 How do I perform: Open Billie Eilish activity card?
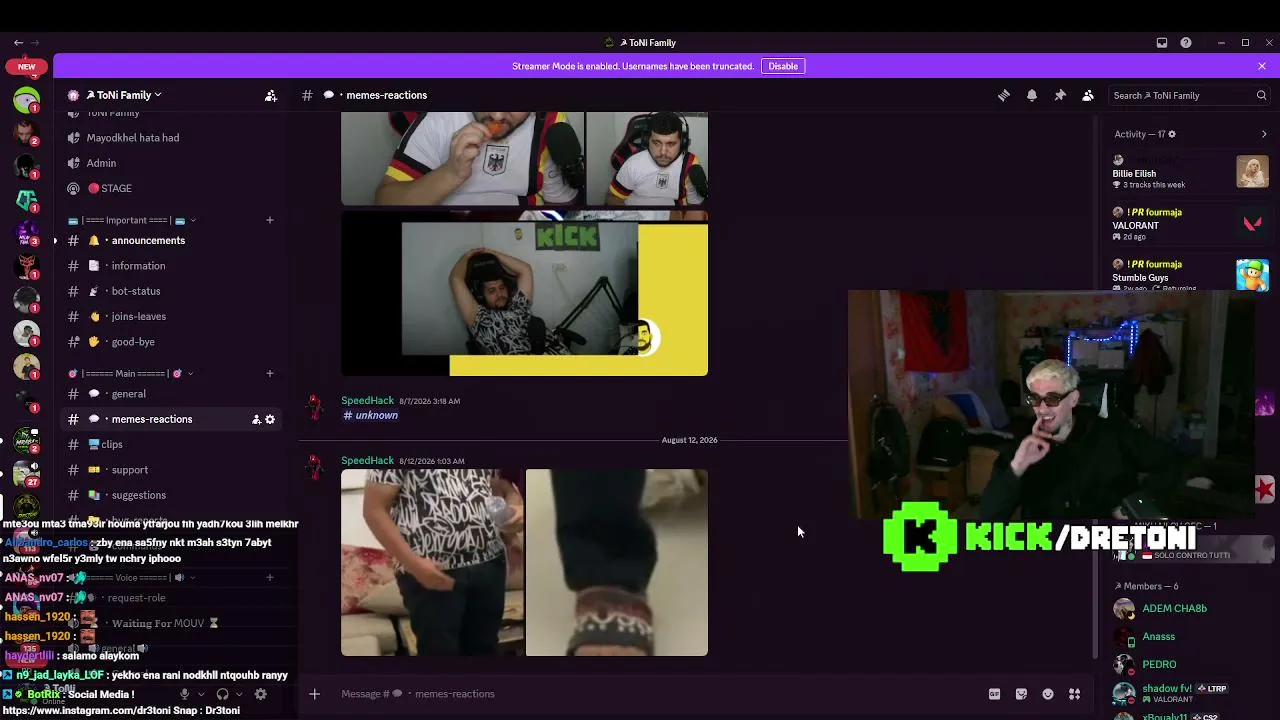click(x=1190, y=173)
